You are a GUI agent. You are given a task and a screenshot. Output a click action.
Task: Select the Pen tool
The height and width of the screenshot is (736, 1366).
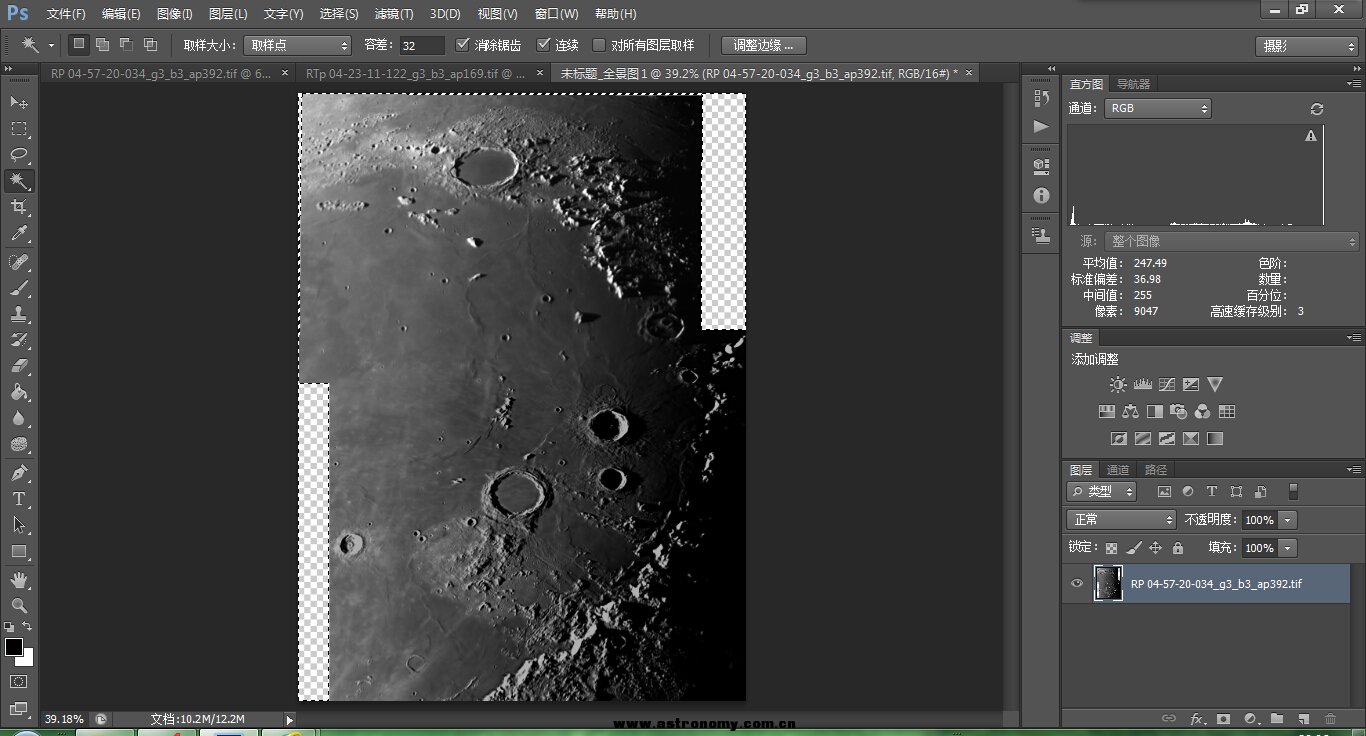click(19, 472)
